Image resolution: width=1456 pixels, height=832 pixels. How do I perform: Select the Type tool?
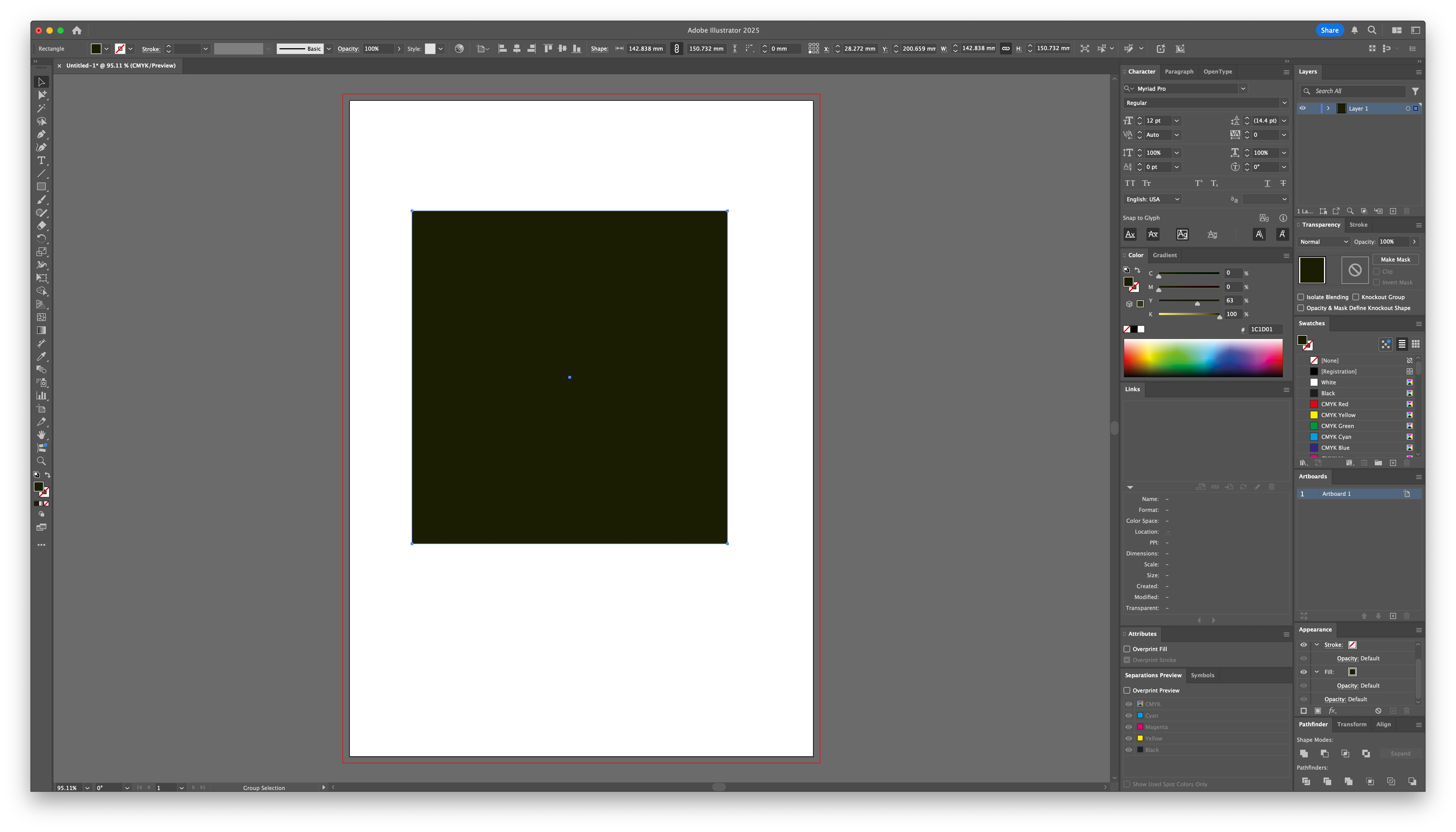41,160
